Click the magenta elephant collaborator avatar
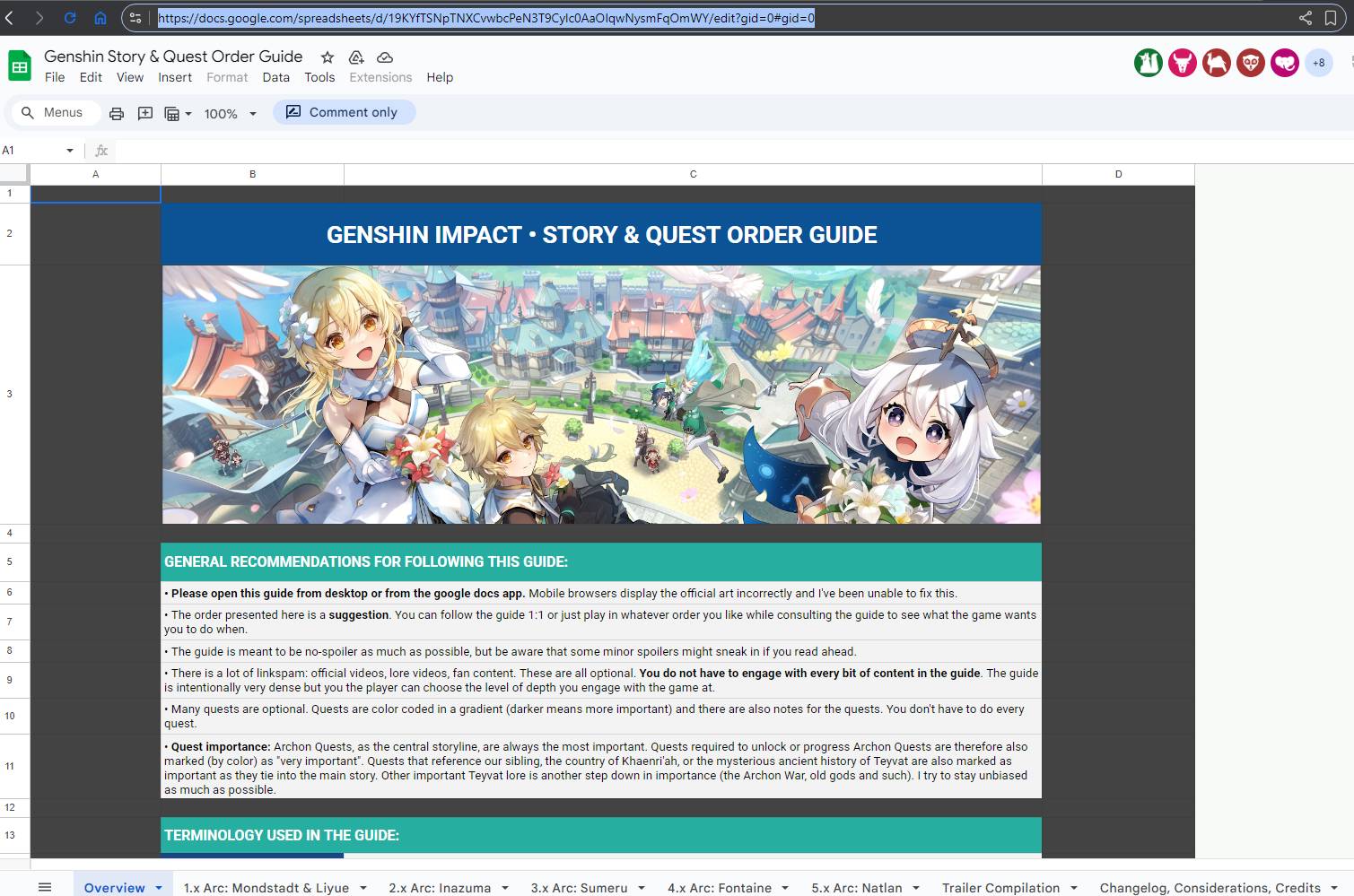 tap(1285, 63)
